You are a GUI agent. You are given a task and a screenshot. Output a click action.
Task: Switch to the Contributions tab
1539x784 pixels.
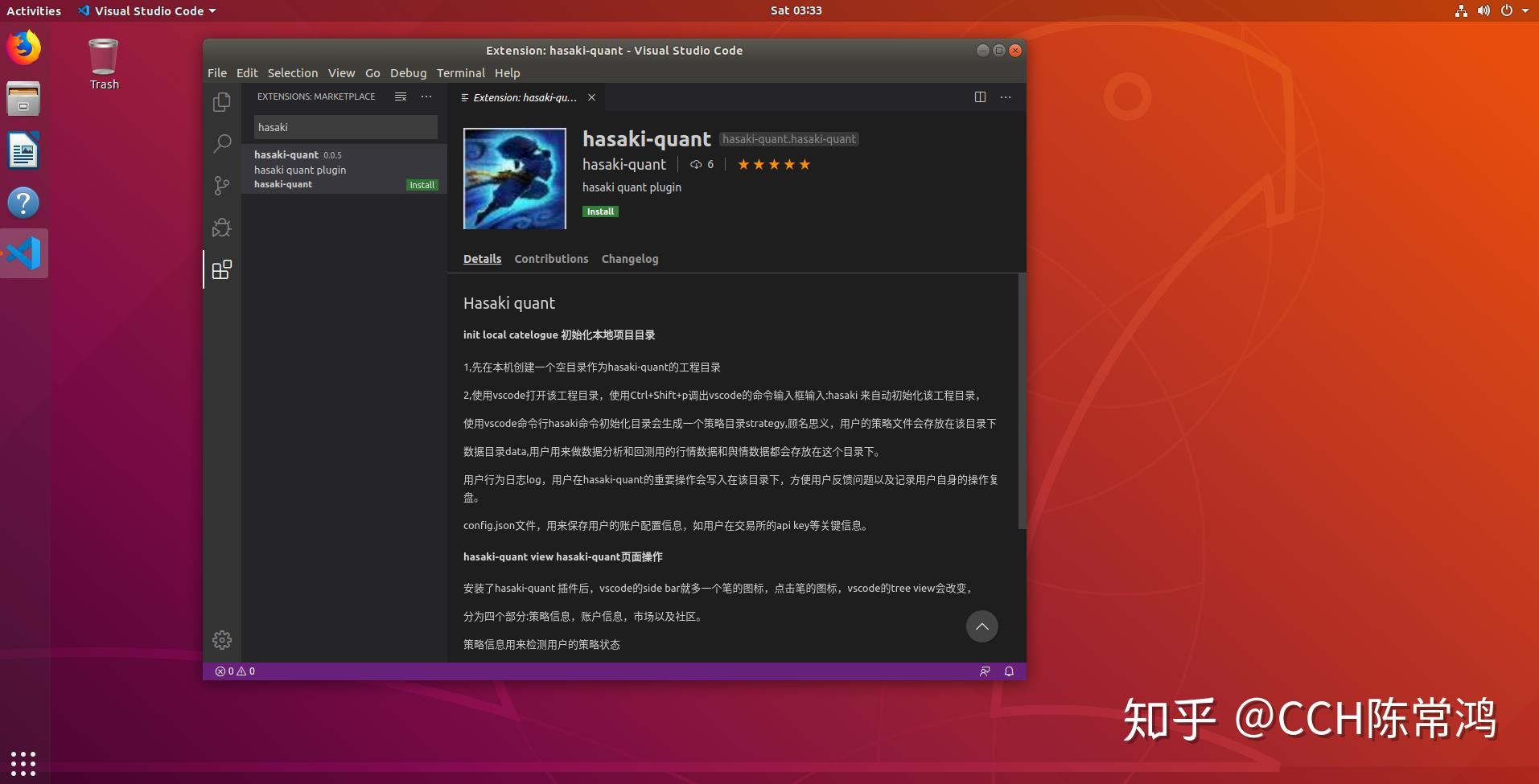pyautogui.click(x=551, y=259)
